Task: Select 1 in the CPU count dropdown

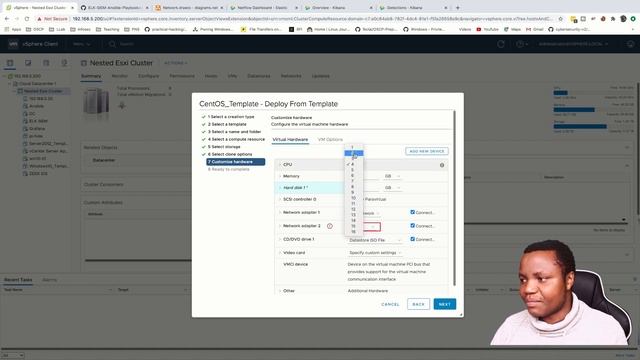Action: point(353,147)
